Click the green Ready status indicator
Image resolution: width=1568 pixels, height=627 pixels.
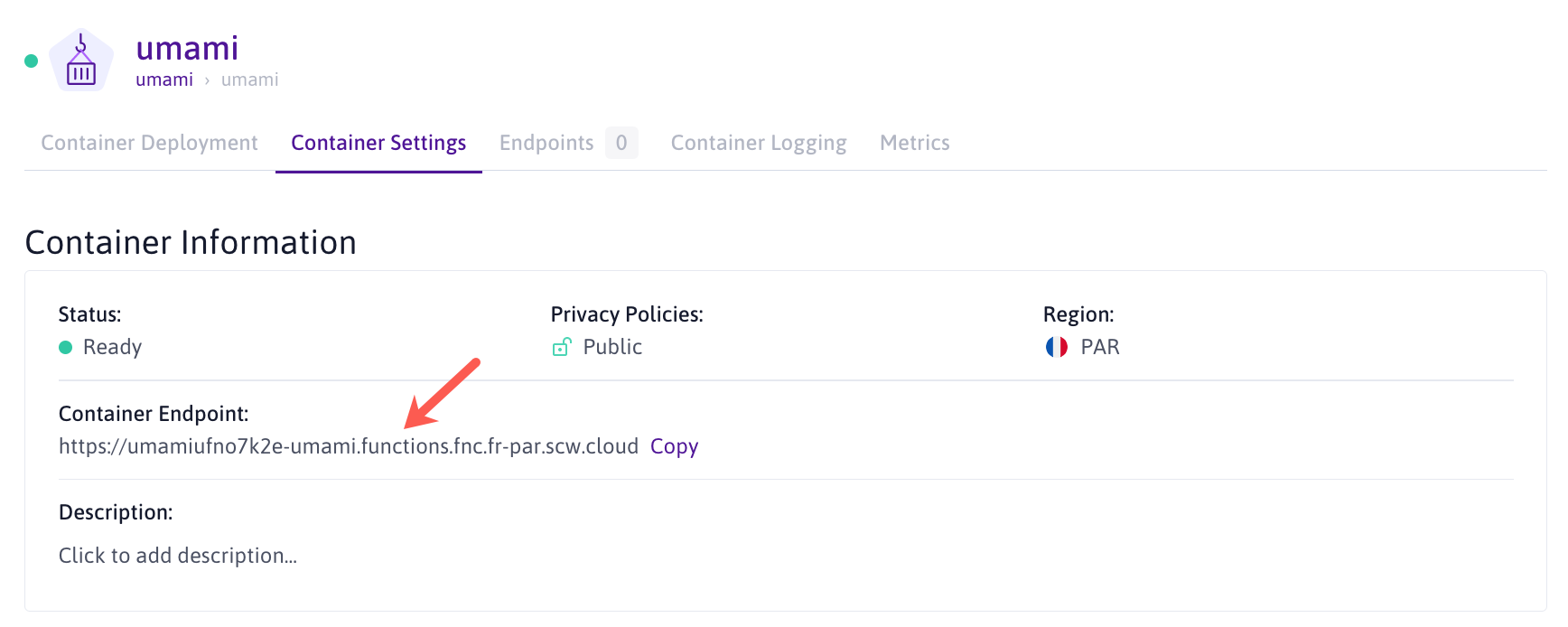tap(65, 348)
